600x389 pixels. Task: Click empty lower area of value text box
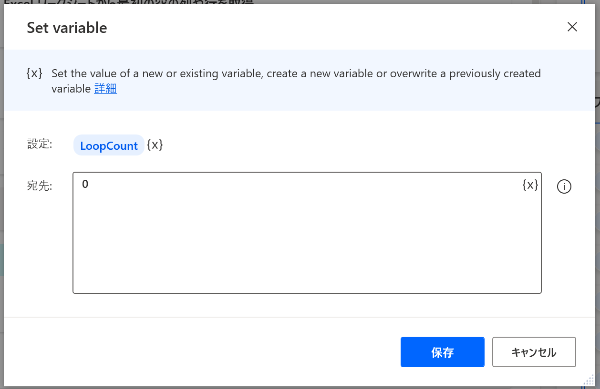click(307, 260)
